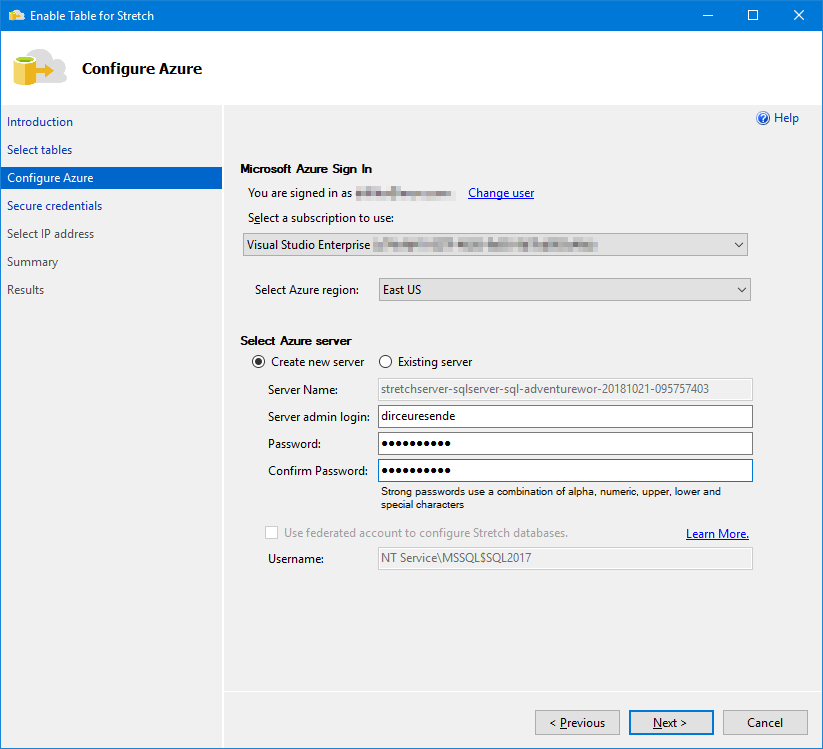This screenshot has width=823, height=749.
Task: Open the Help text link
Action: pos(786,118)
